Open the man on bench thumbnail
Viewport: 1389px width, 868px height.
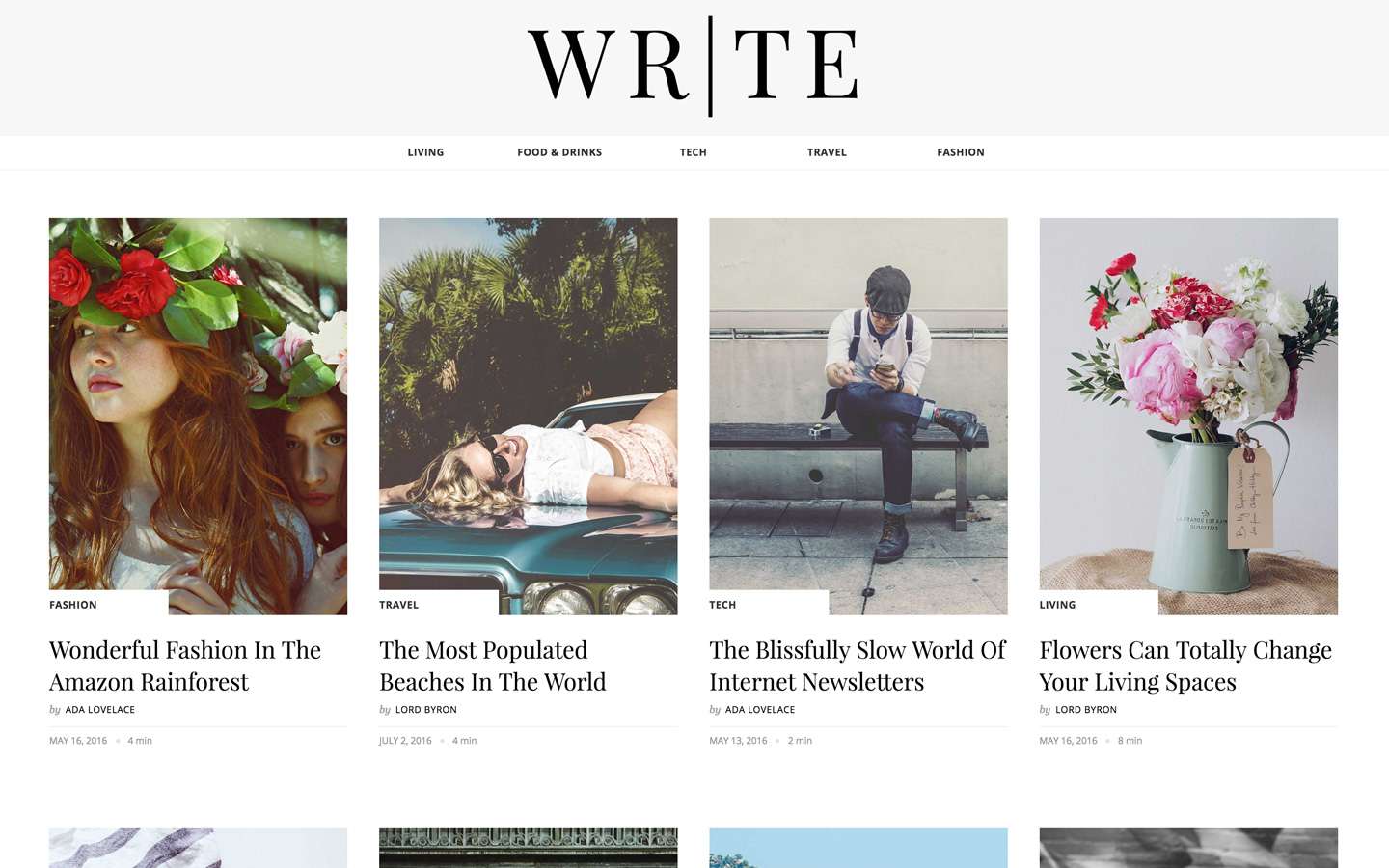[x=858, y=416]
